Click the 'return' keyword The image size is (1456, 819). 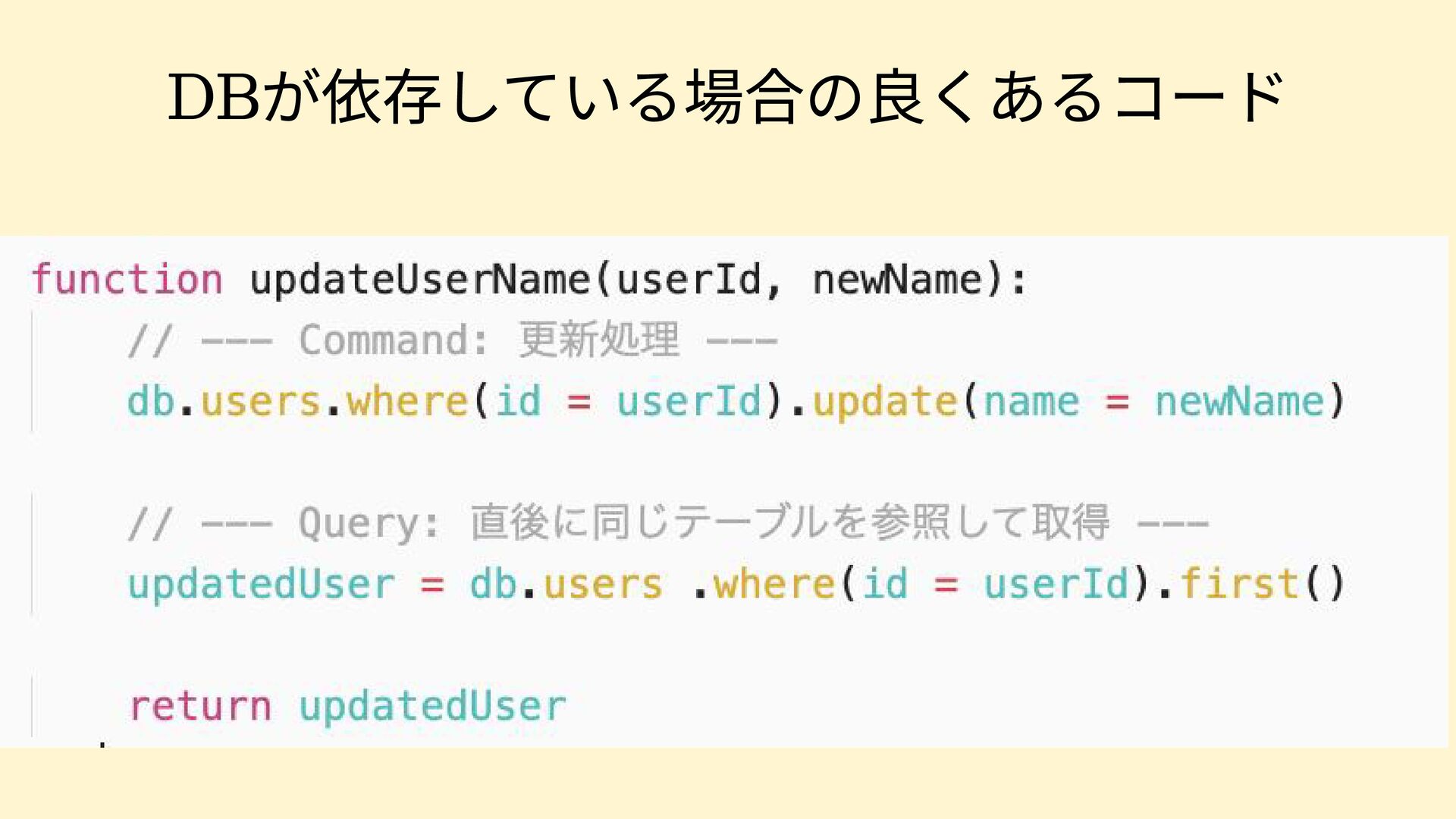[200, 707]
